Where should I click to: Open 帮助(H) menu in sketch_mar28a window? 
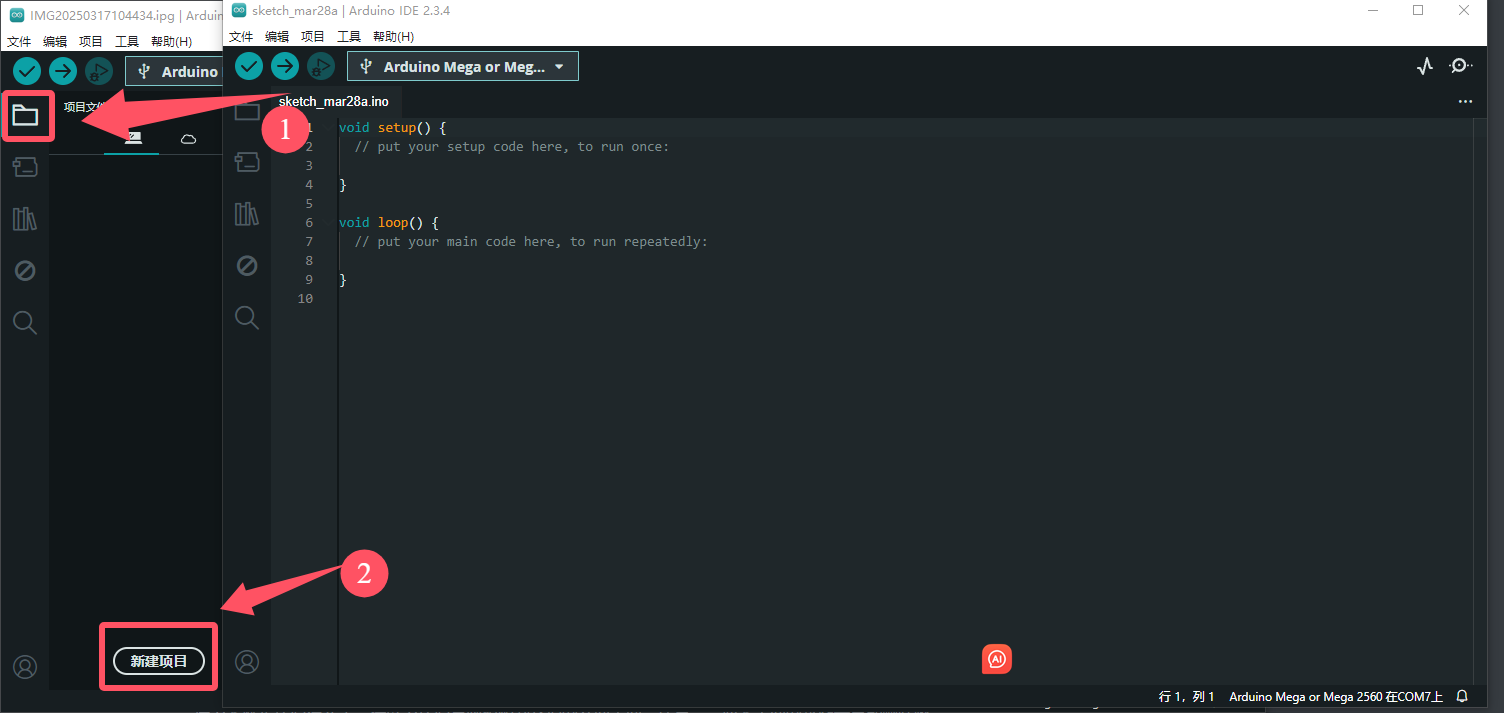(x=393, y=36)
